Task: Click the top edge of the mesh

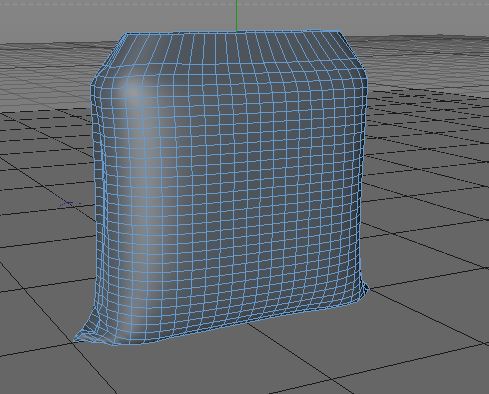Action: (x=233, y=32)
